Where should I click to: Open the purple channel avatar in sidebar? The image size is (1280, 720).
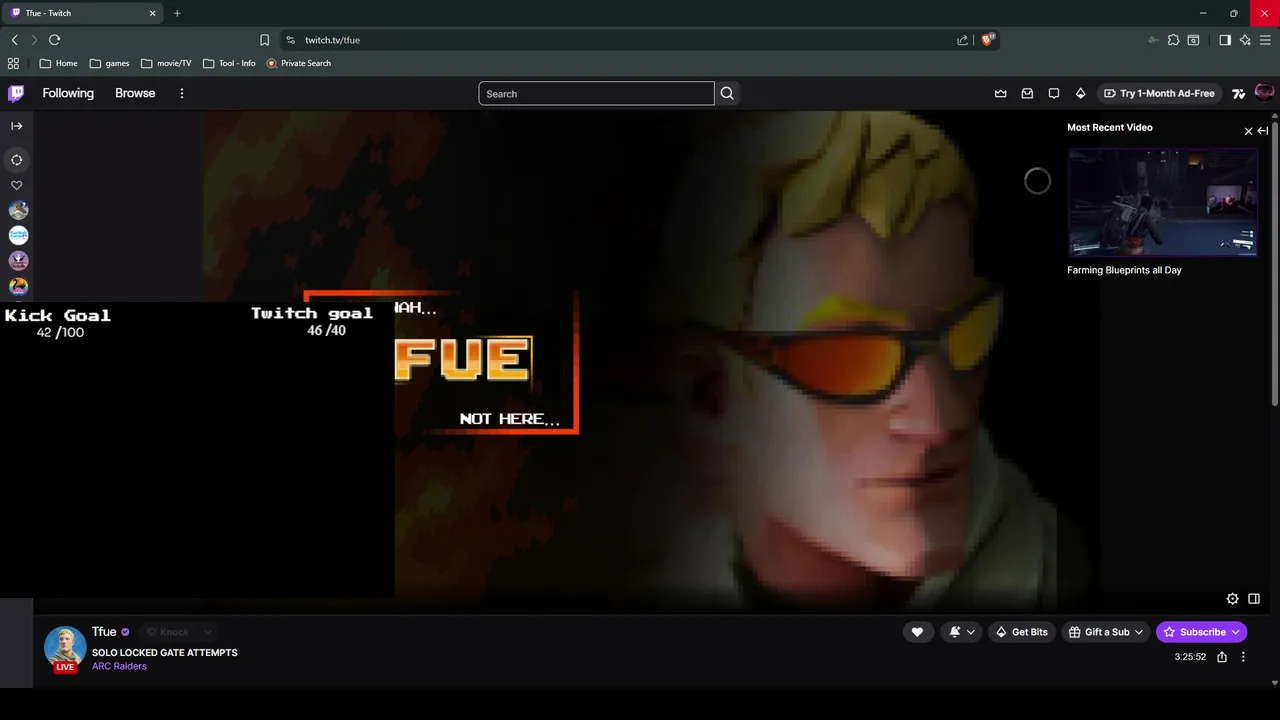(x=18, y=261)
